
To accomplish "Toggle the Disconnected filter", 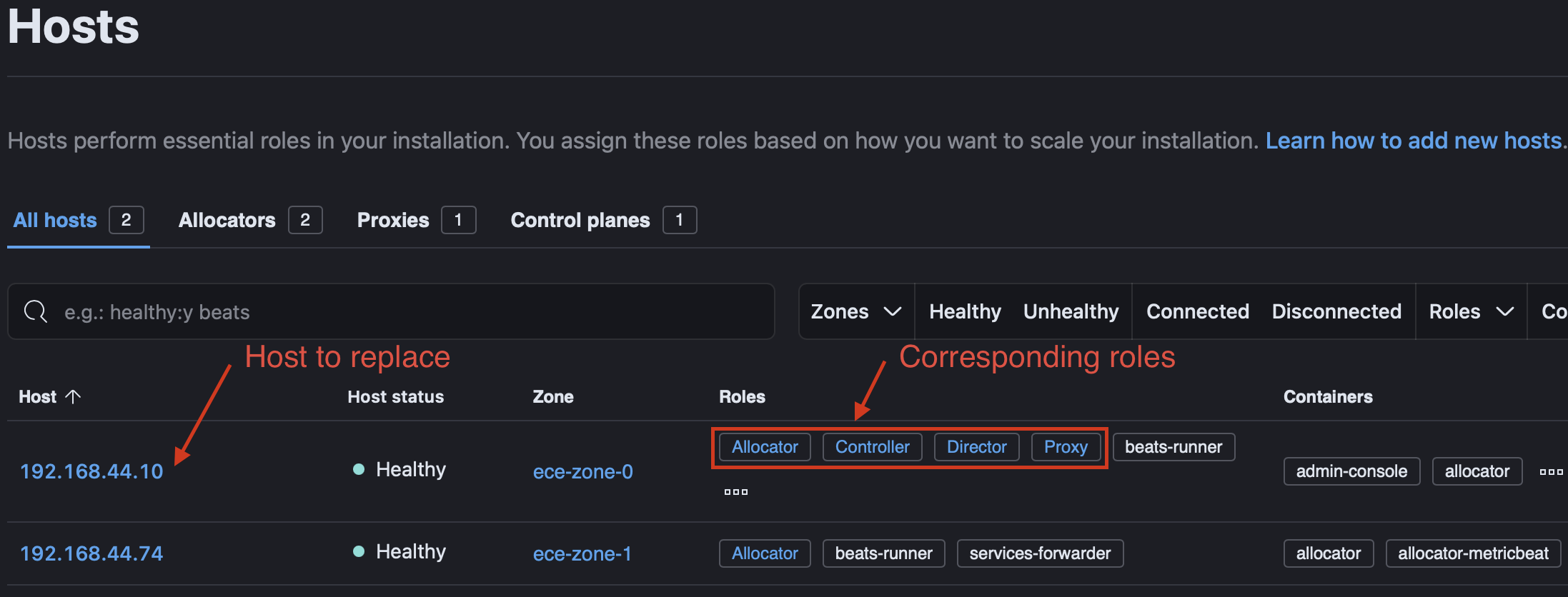I will (1336, 311).
